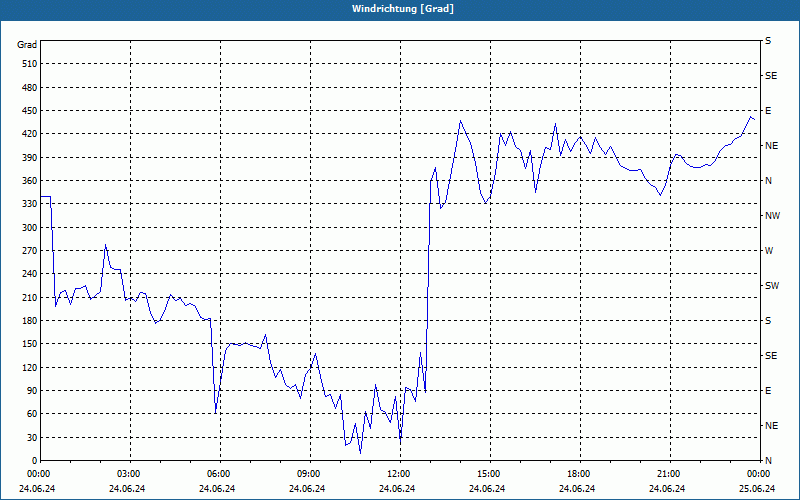Select the 60 y-axis value

(x=32, y=414)
